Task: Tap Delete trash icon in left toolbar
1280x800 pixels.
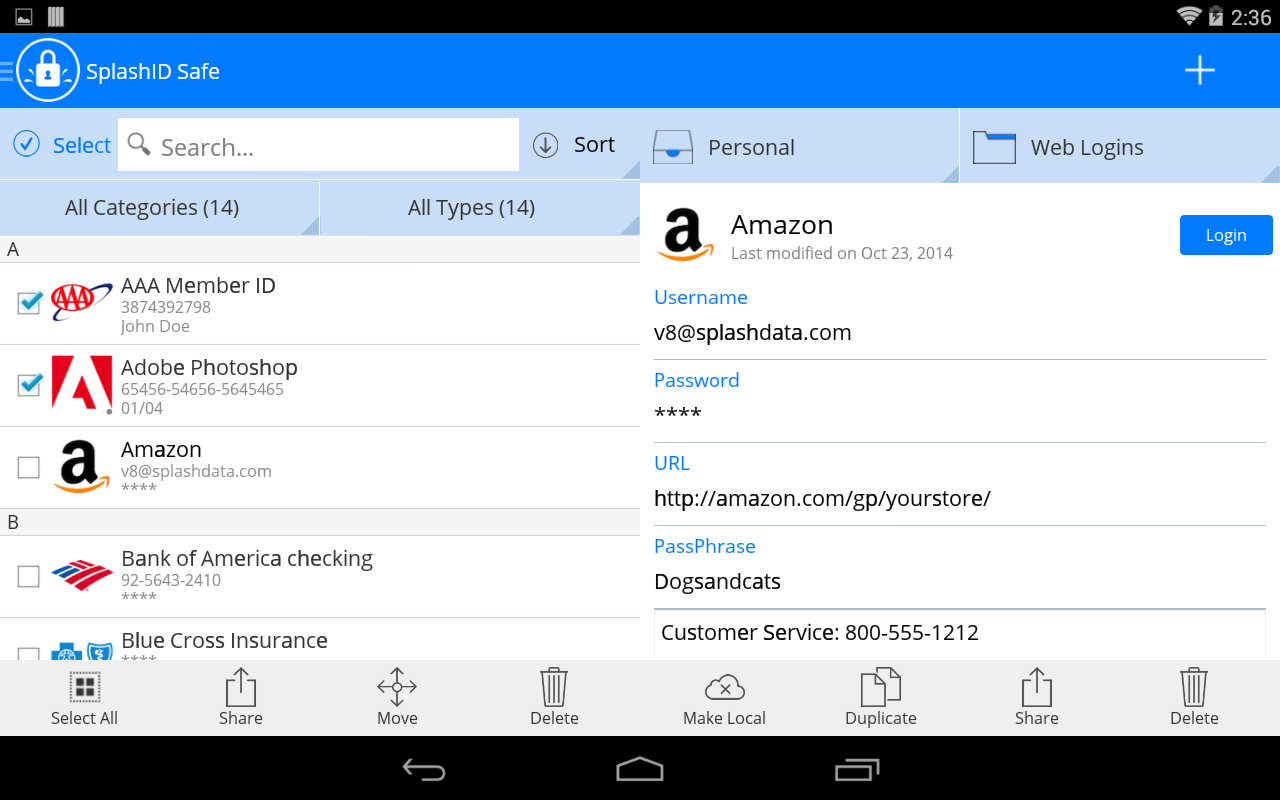Action: [x=554, y=687]
